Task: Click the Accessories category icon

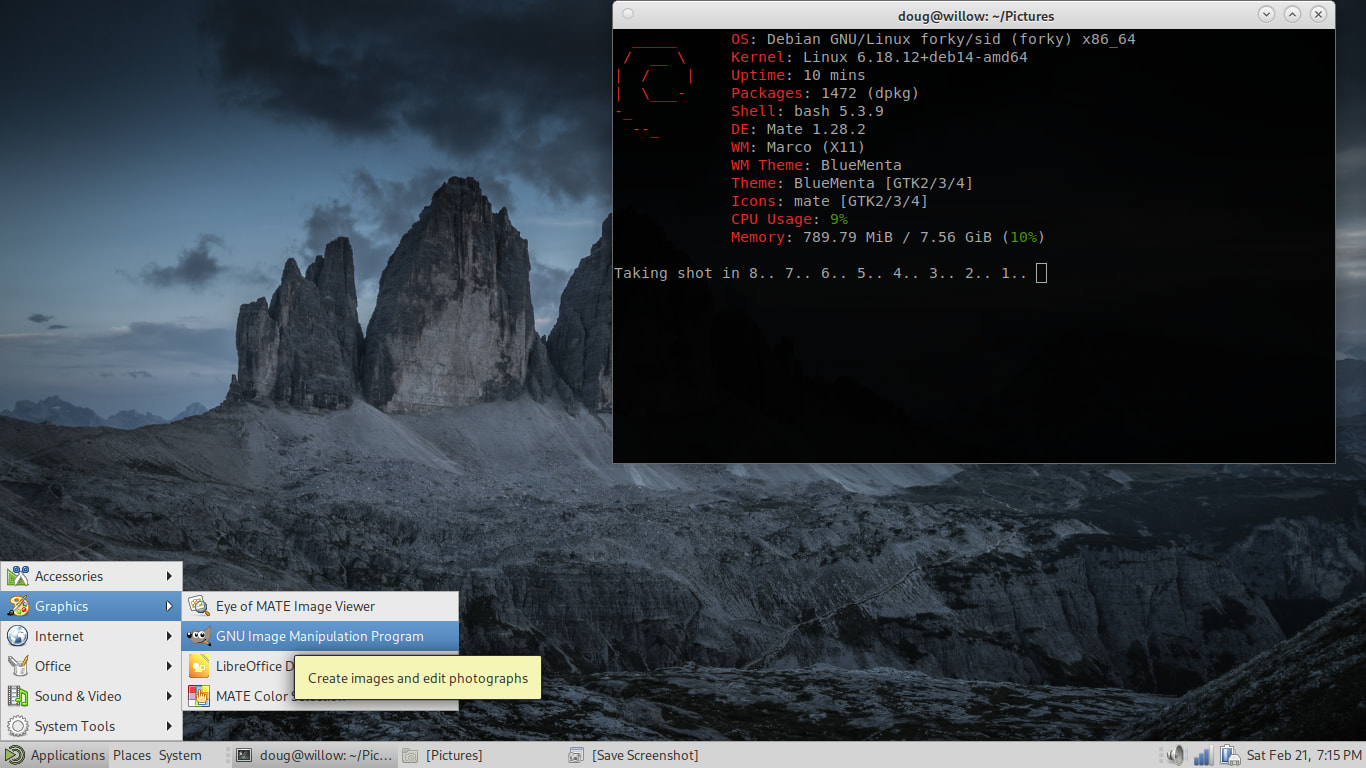Action: point(18,576)
